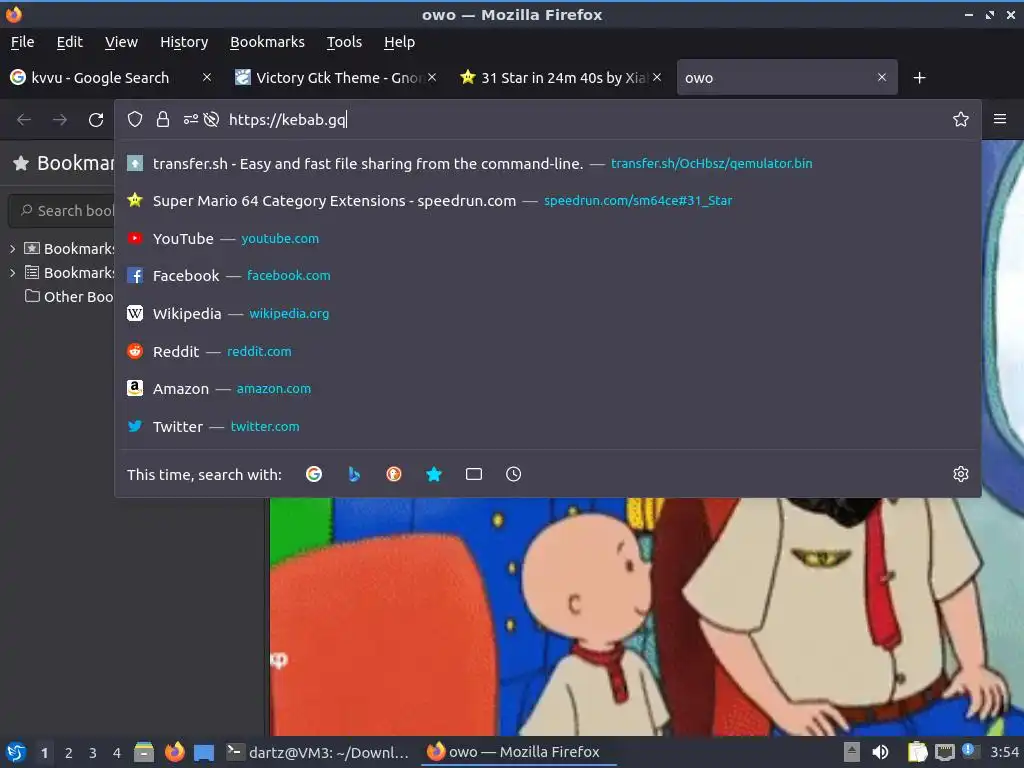Search with Google this time

[x=313, y=474]
